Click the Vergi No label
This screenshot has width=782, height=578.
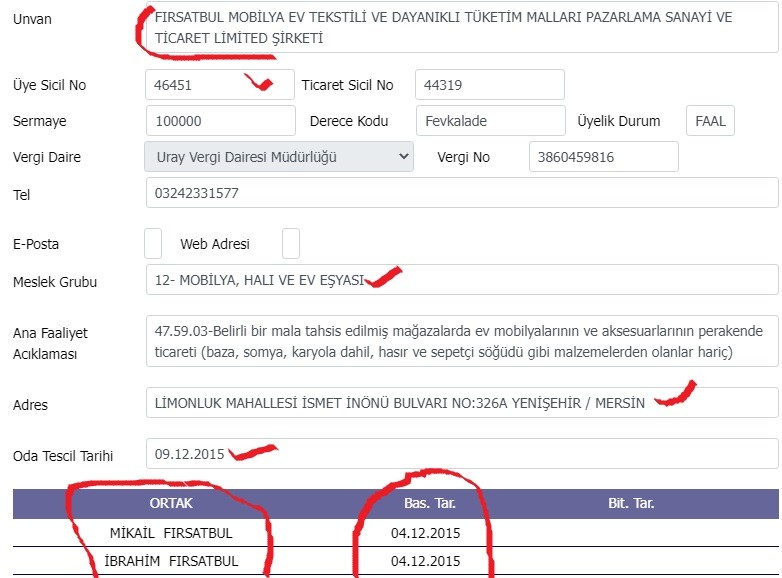[x=463, y=157]
